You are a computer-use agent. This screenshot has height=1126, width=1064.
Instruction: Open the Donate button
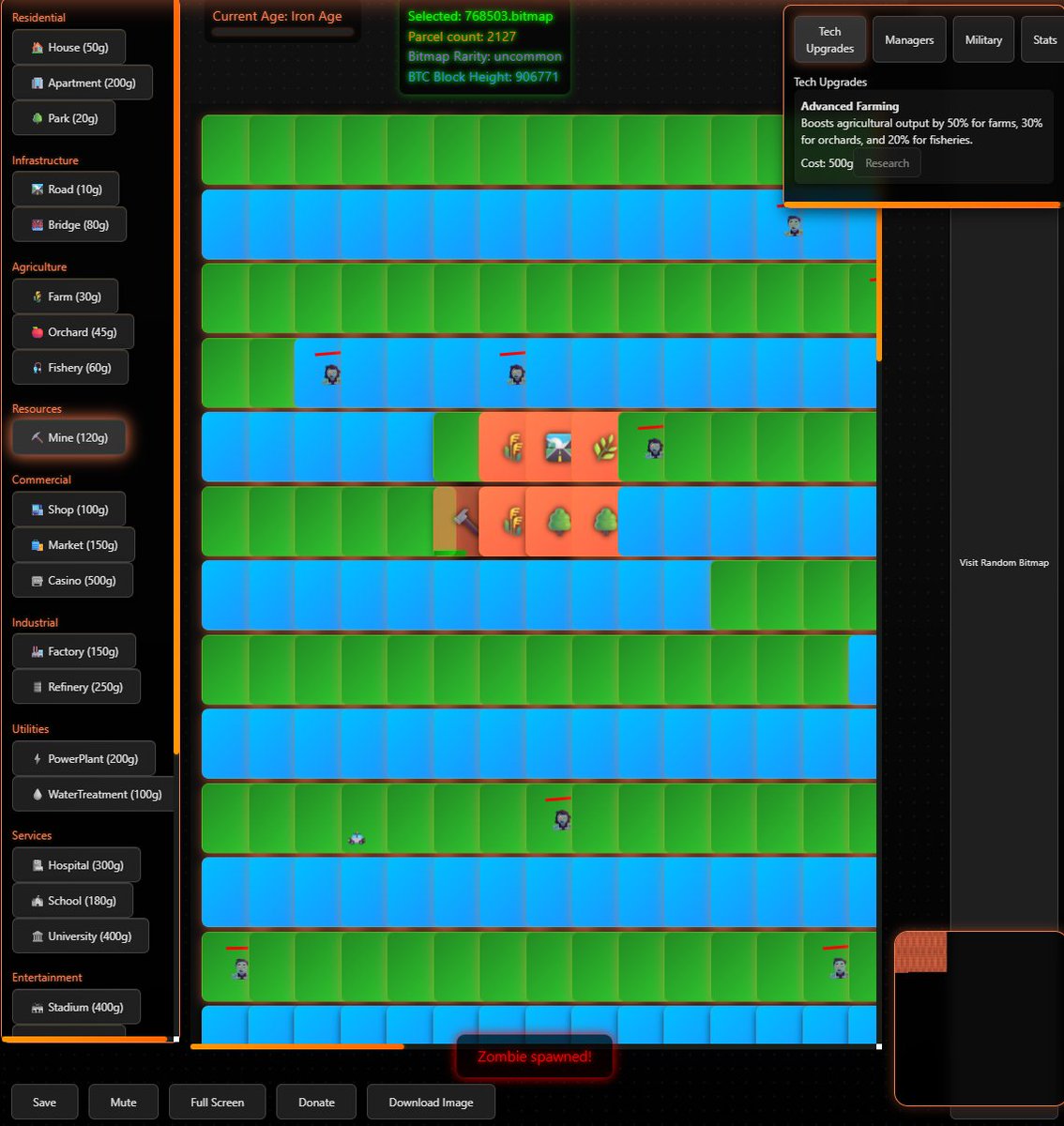[316, 1103]
